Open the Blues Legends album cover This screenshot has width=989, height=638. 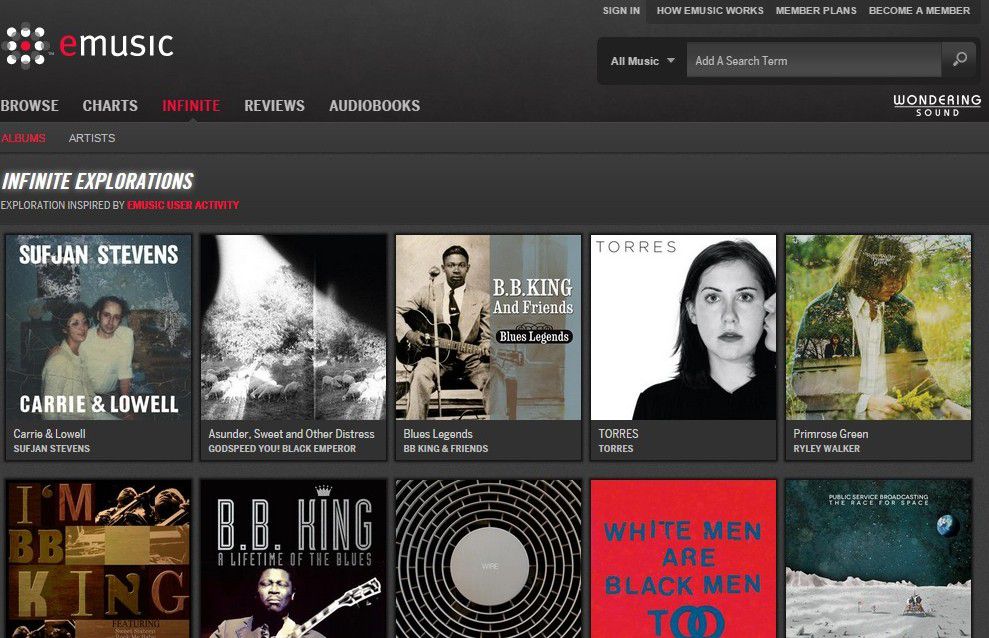[488, 327]
